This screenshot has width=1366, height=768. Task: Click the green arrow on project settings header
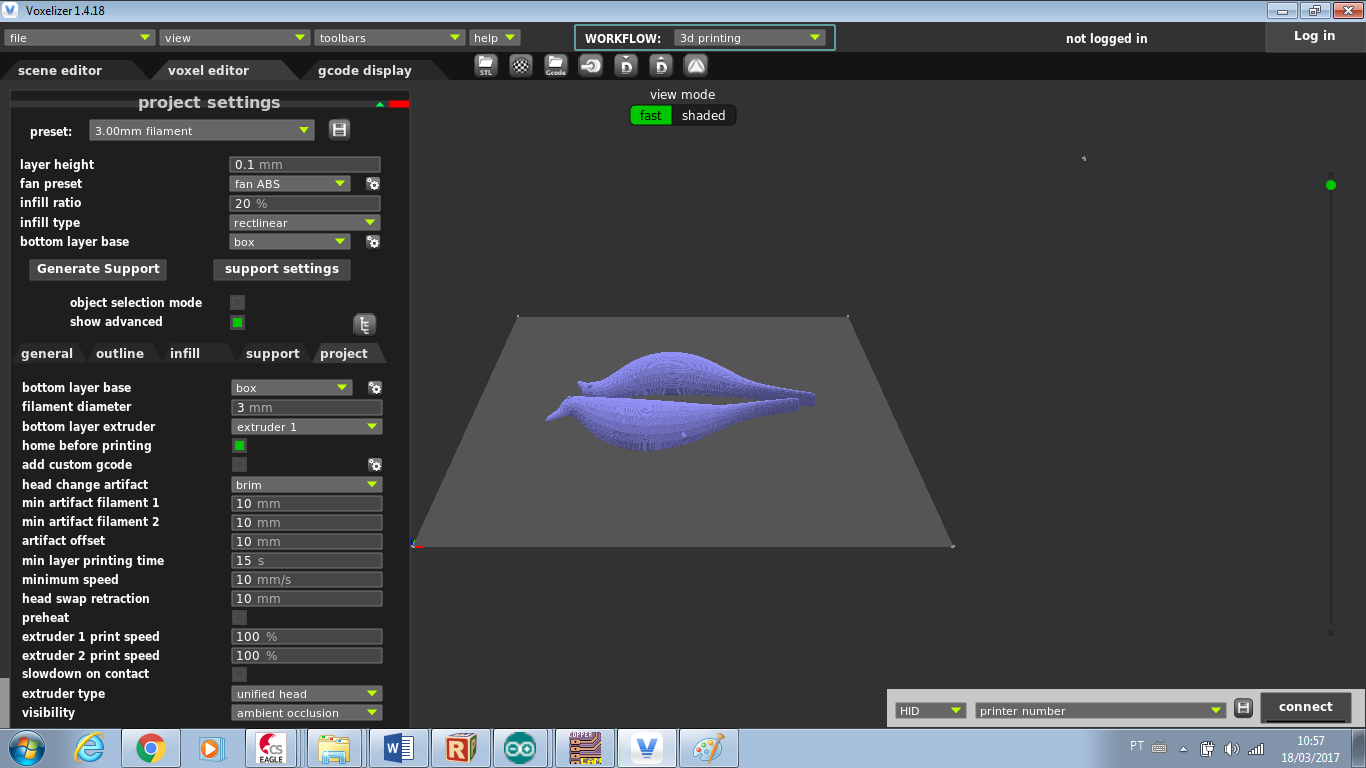click(x=380, y=104)
